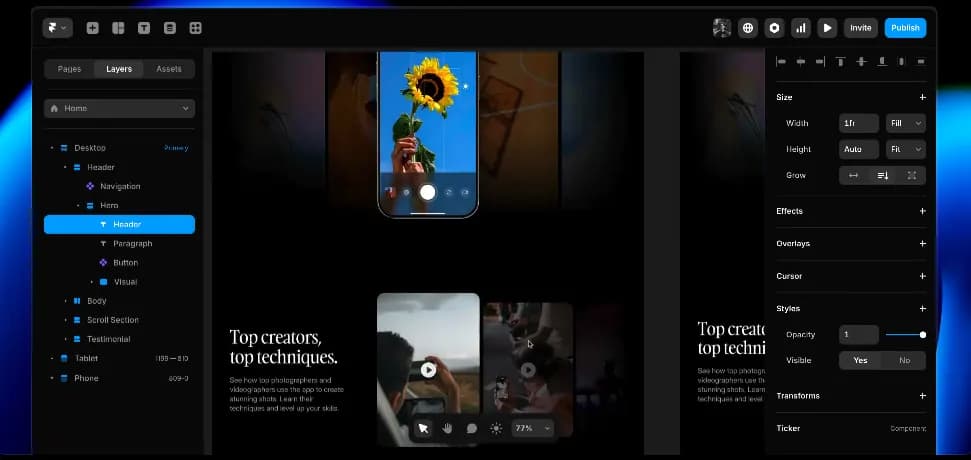Click the four-square grid icon in toolbar
971x460 pixels.
tap(195, 28)
